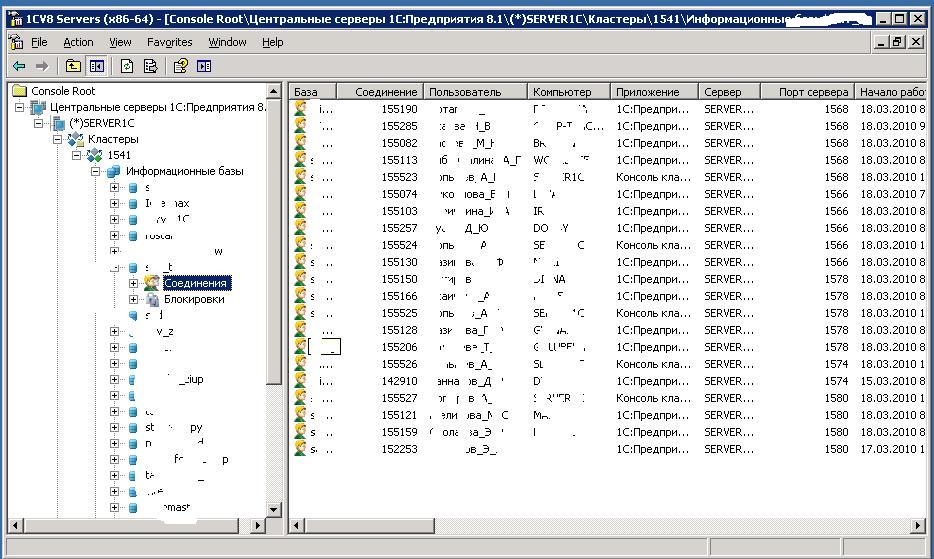Screen dimensions: 934x559
Task: Open the Help toolbar icon
Action: [180, 66]
